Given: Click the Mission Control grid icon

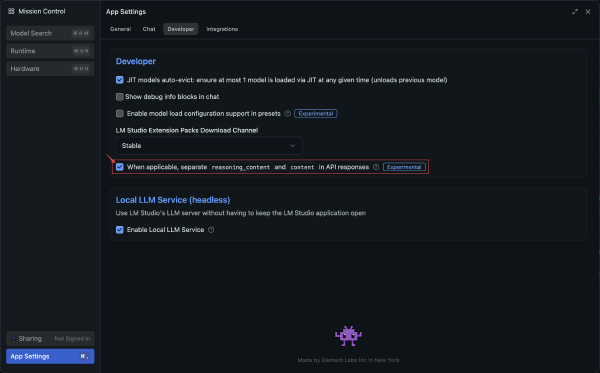Looking at the screenshot, I should click(11, 11).
